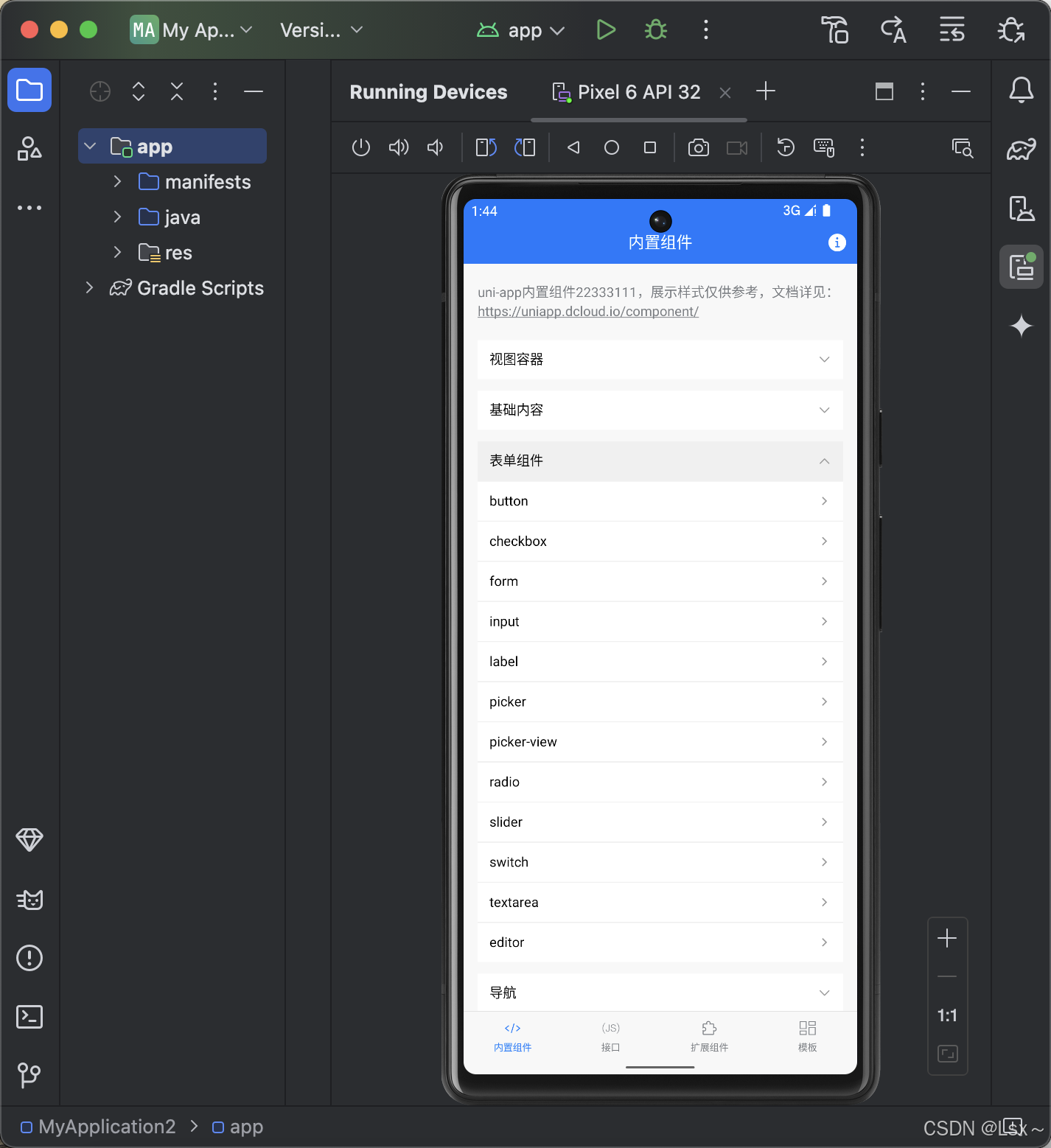Open the Project tool window folder icon
This screenshot has width=1051, height=1148.
[29, 91]
